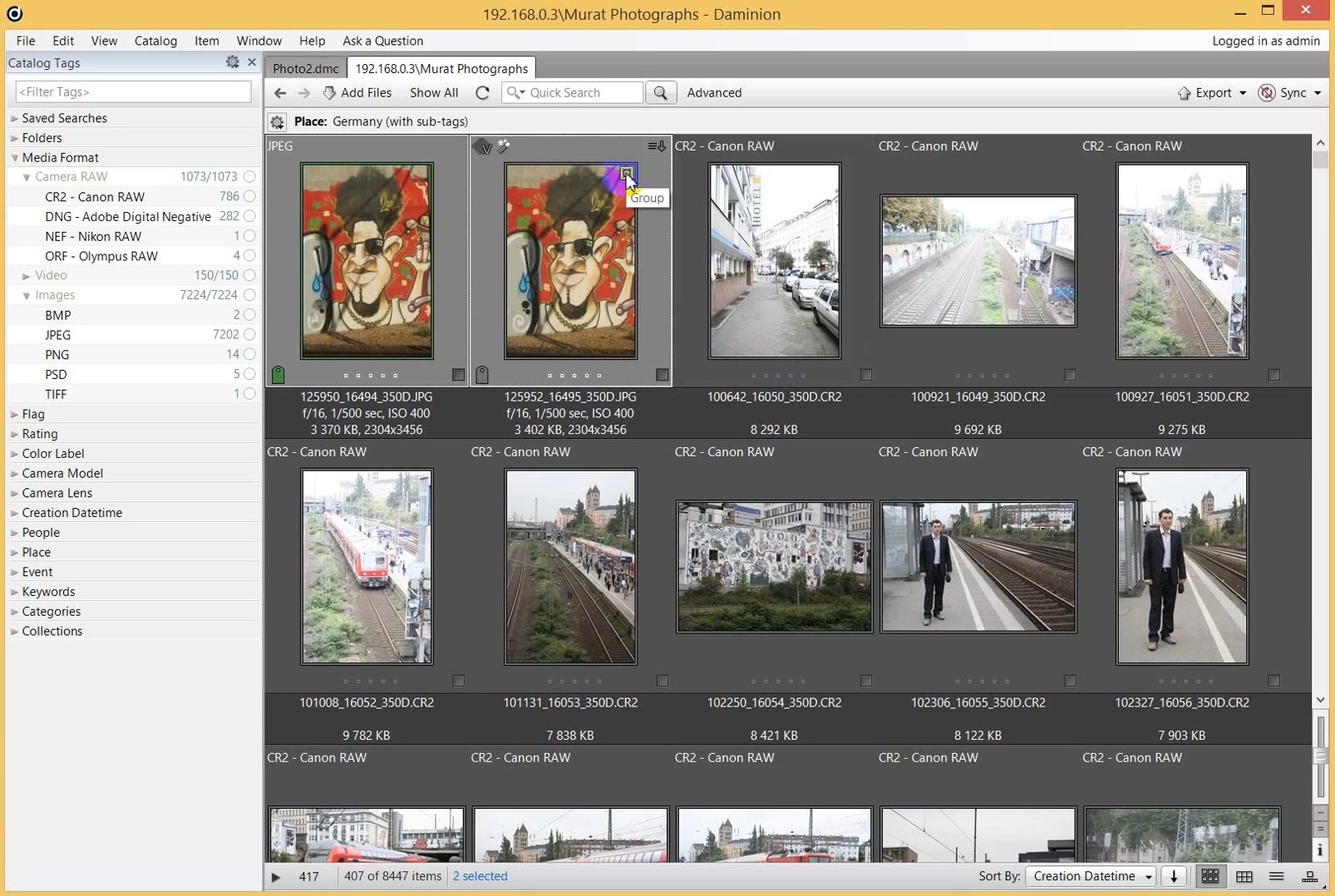Switch to 192.168.0.3\Murat Photographs tab
1335x896 pixels.
[441, 68]
